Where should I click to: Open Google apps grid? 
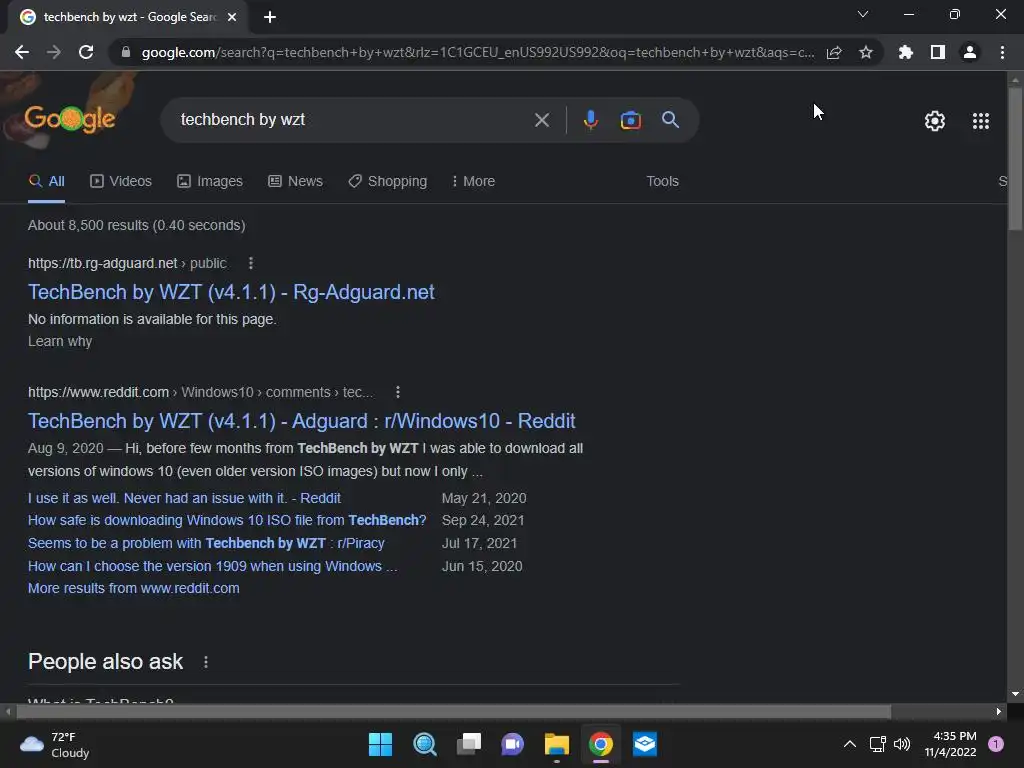coord(981,121)
